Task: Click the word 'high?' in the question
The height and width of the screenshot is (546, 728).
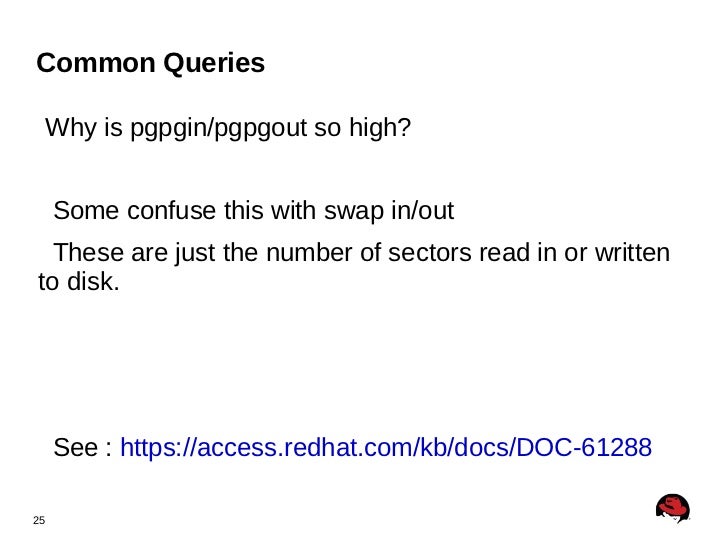Action: [x=380, y=128]
